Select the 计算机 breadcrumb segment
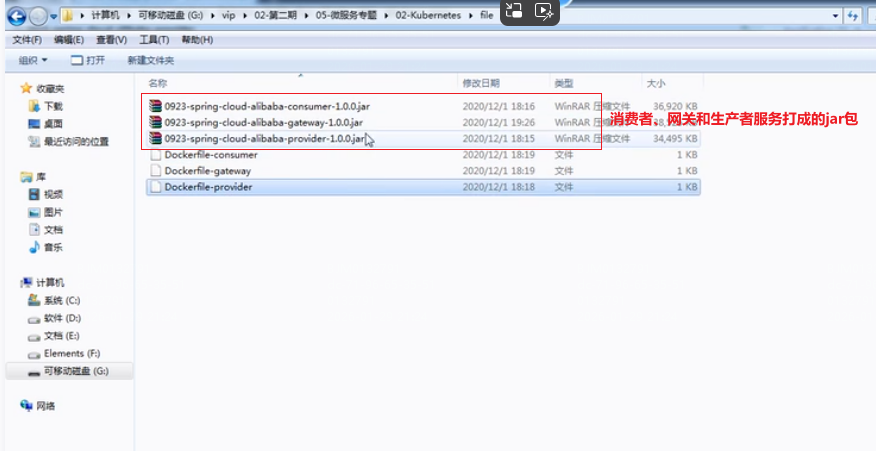The height and width of the screenshot is (451, 876). (x=106, y=15)
